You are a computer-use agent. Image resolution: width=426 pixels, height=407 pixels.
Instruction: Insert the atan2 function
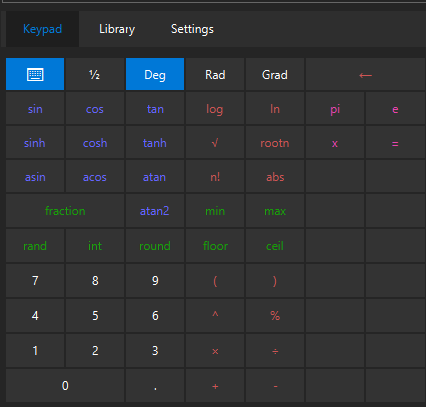[x=155, y=211]
